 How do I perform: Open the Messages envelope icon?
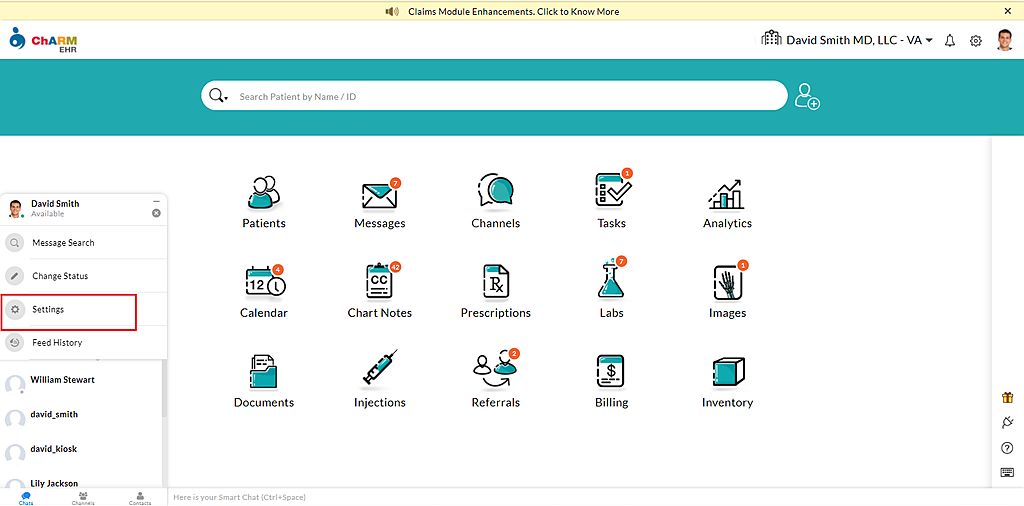(379, 193)
